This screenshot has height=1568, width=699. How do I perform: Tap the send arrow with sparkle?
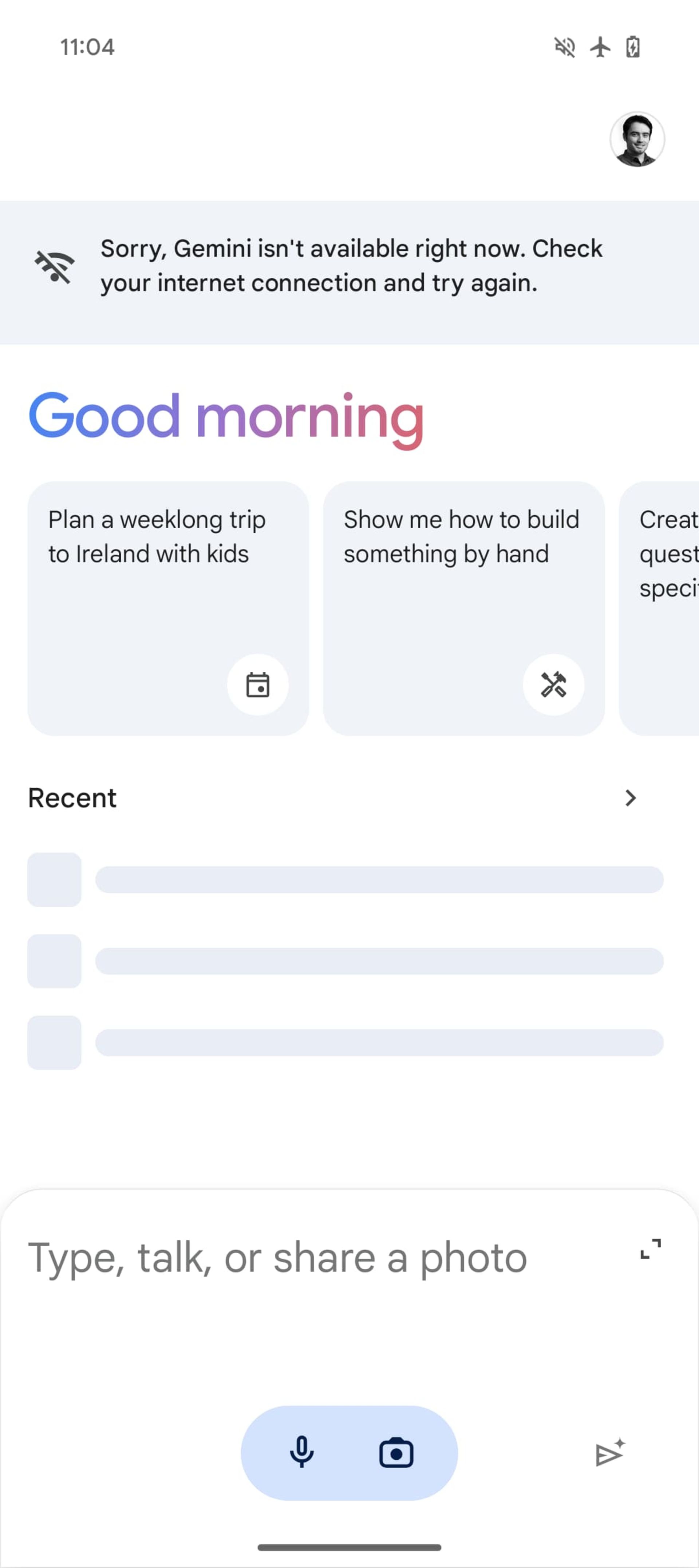pyautogui.click(x=610, y=1453)
